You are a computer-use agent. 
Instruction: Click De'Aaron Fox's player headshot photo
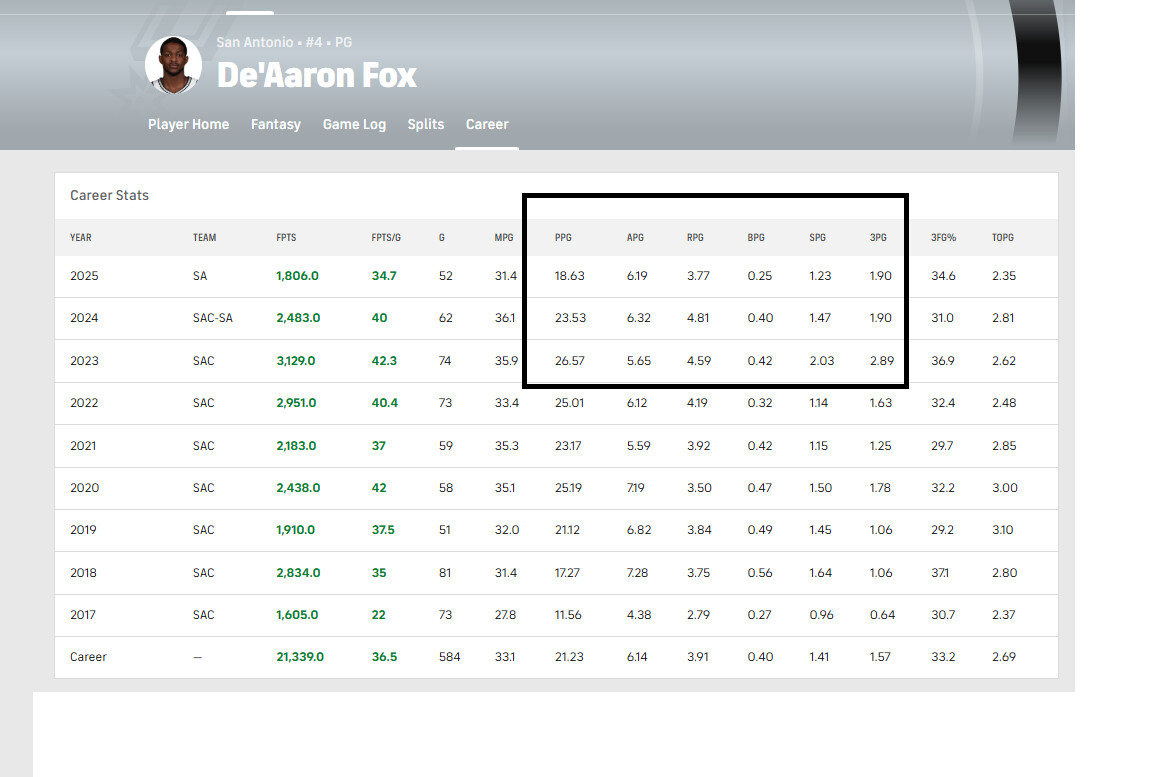pyautogui.click(x=173, y=65)
